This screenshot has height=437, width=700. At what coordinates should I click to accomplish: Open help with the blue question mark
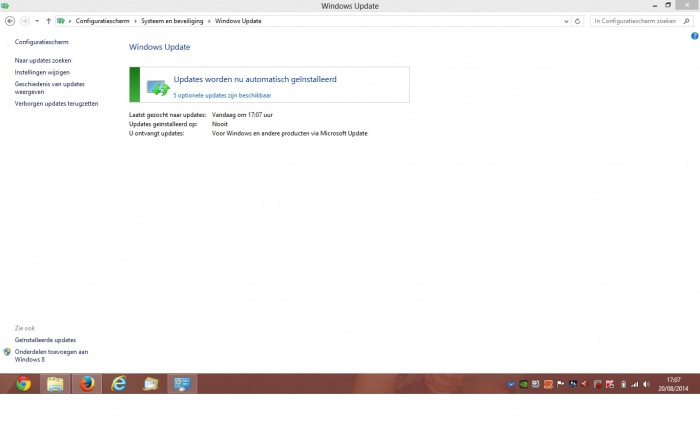pos(695,36)
